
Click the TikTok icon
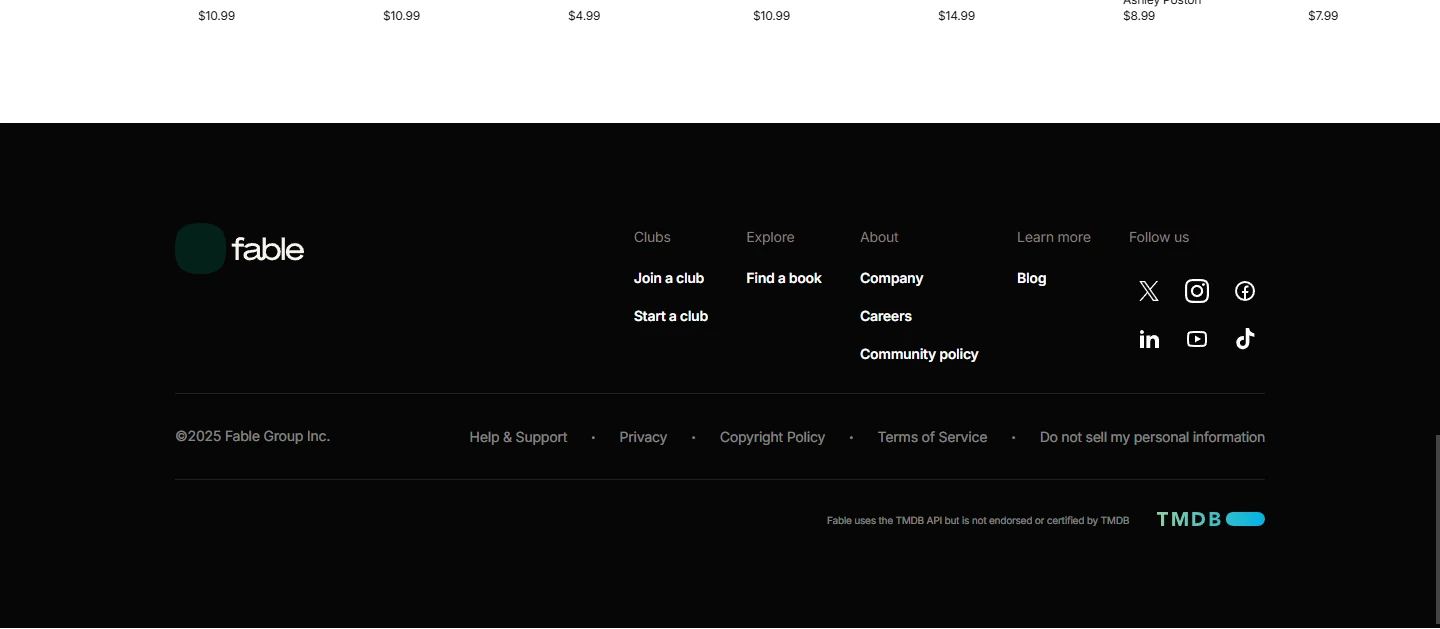pyautogui.click(x=1245, y=339)
